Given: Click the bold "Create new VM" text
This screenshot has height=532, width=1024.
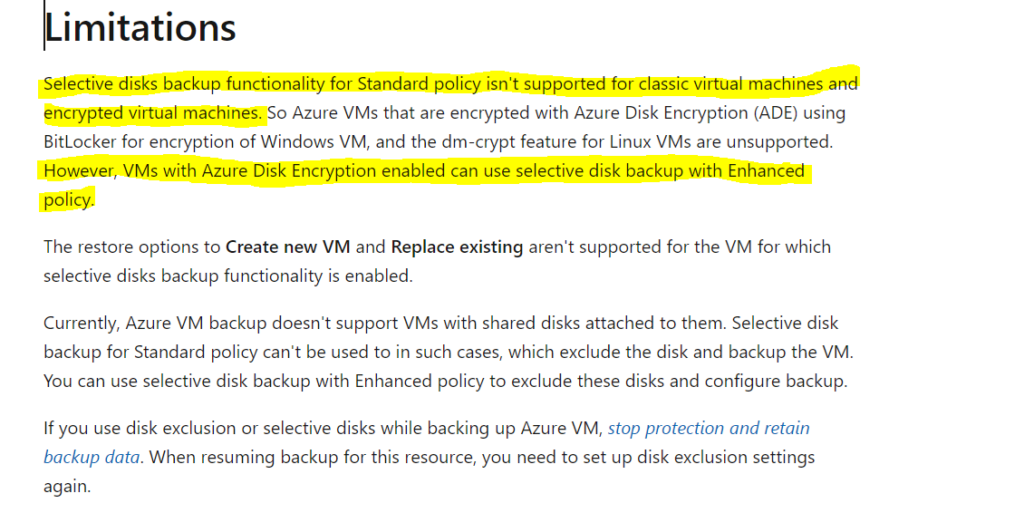Looking at the screenshot, I should click(288, 247).
